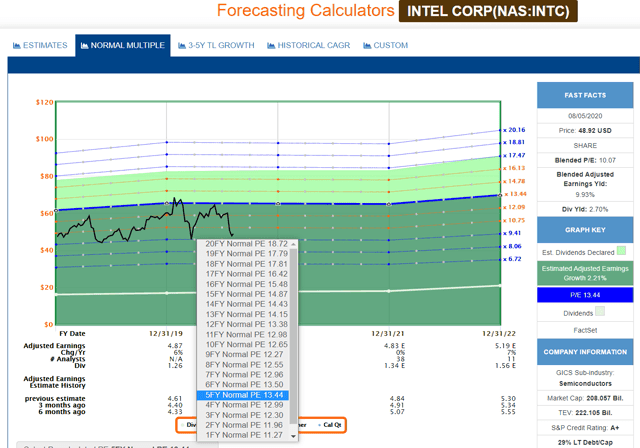Select the NORMAL MULTIPLE tab
Viewport: 640px width, 448px height.
123,45
